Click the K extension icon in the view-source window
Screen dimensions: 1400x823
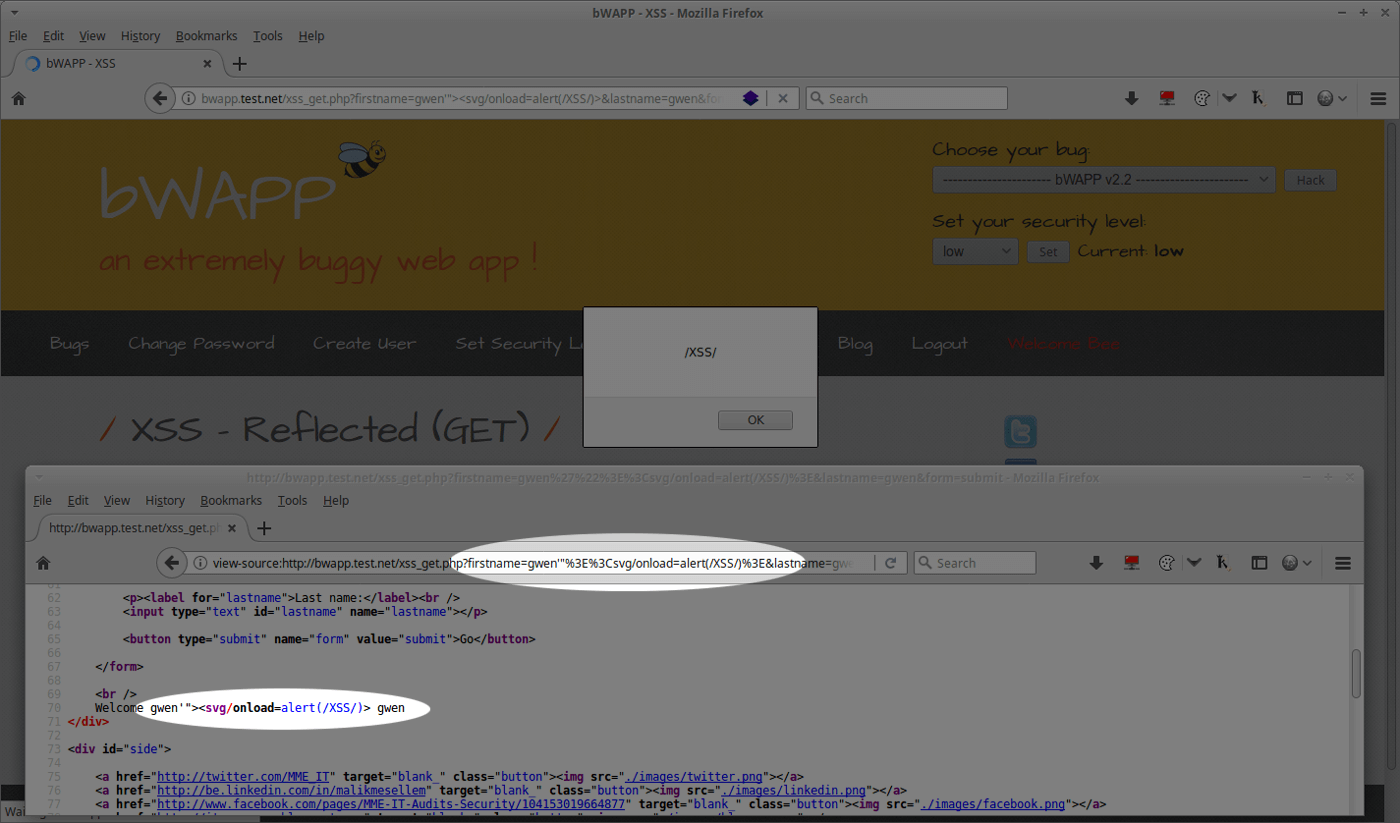(1223, 563)
